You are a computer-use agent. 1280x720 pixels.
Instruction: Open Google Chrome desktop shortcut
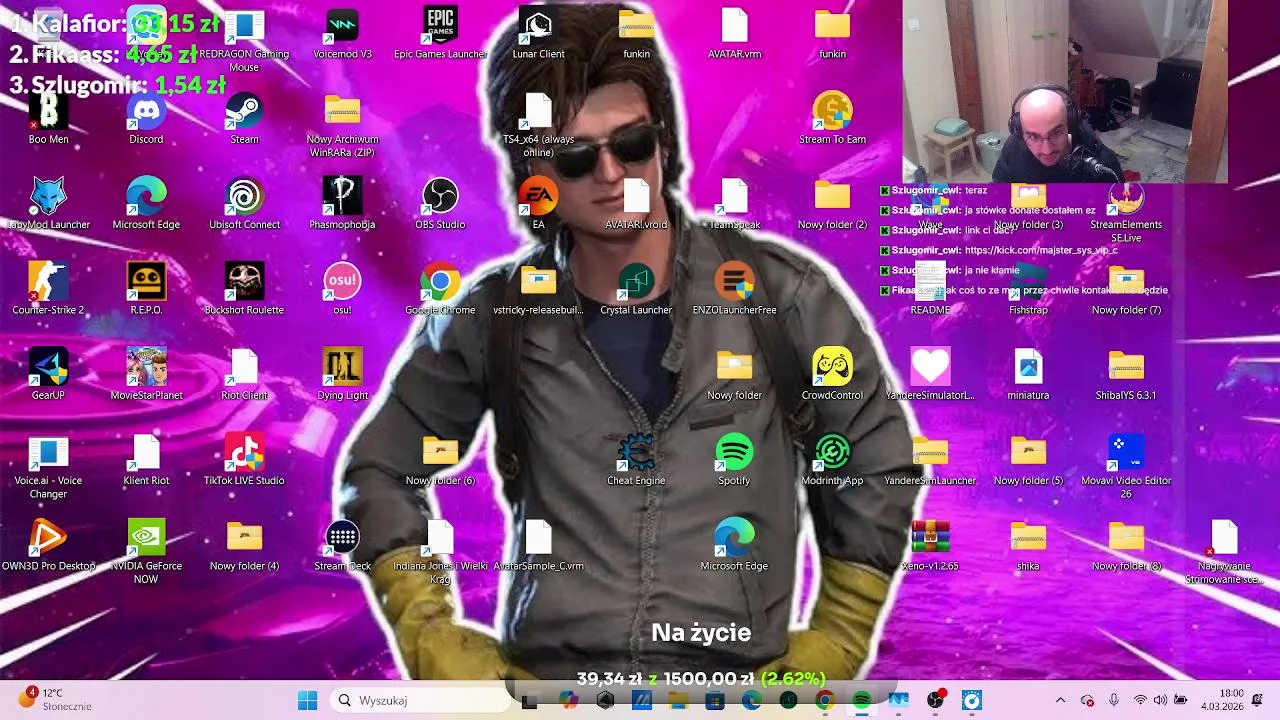pyautogui.click(x=440, y=290)
